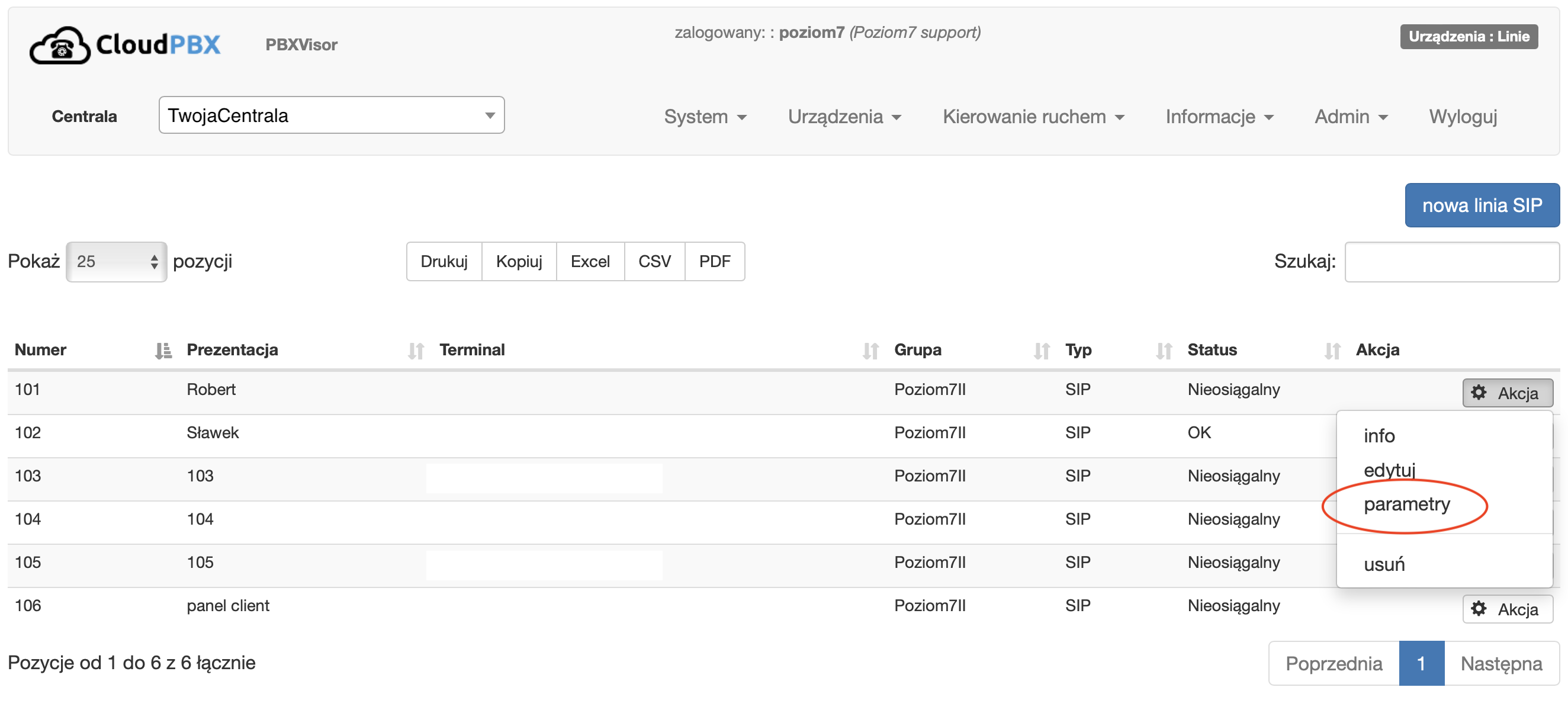Sort by Status column arrows
1568x713 pixels.
[1332, 351]
